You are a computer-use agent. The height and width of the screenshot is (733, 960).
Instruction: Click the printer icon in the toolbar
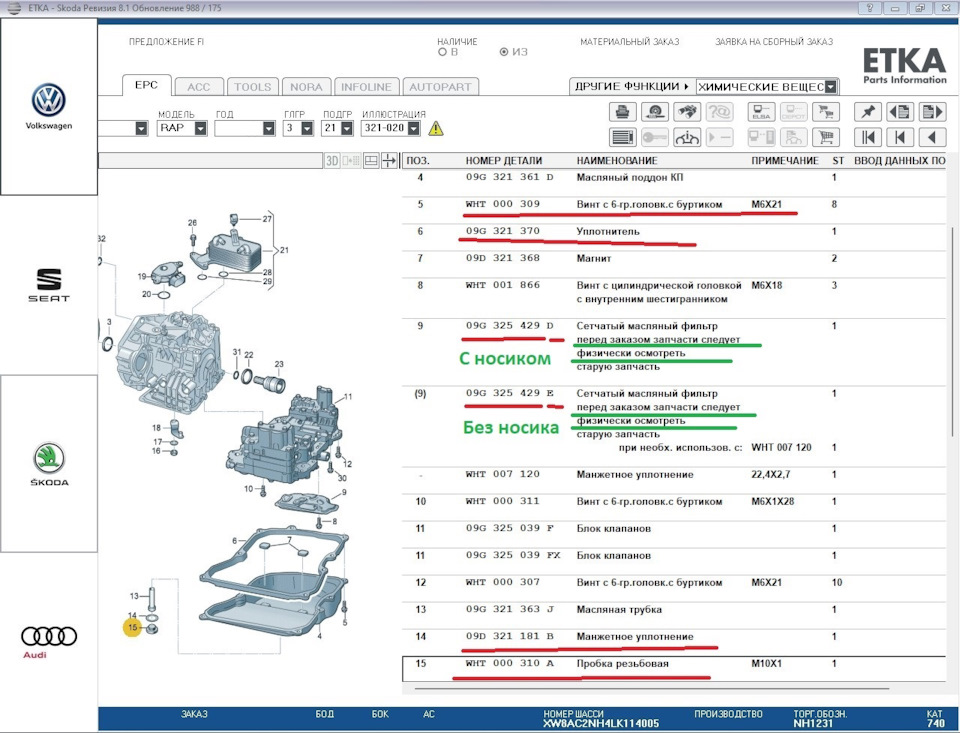(622, 112)
